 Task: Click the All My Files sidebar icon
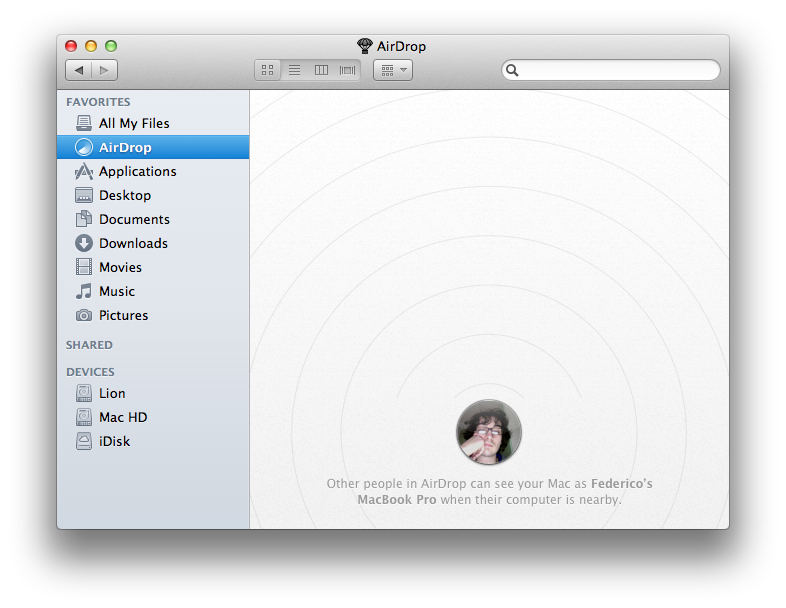pyautogui.click(x=84, y=123)
